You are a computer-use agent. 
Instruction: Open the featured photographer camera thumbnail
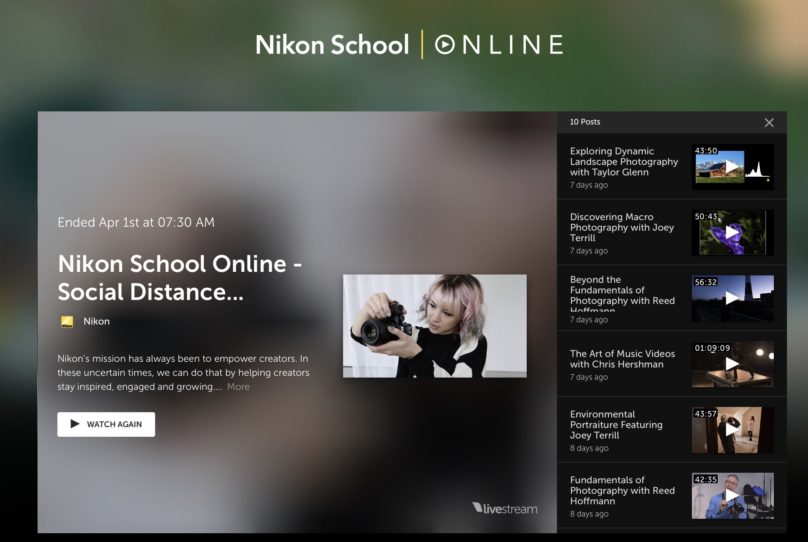tap(434, 326)
